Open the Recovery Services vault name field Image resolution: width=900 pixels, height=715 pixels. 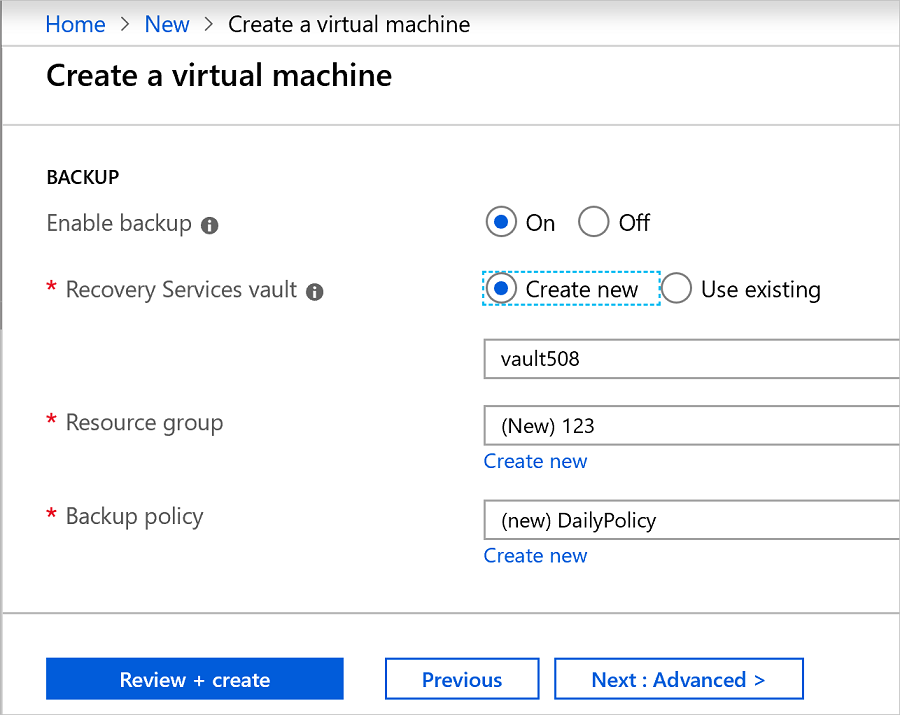coord(690,359)
